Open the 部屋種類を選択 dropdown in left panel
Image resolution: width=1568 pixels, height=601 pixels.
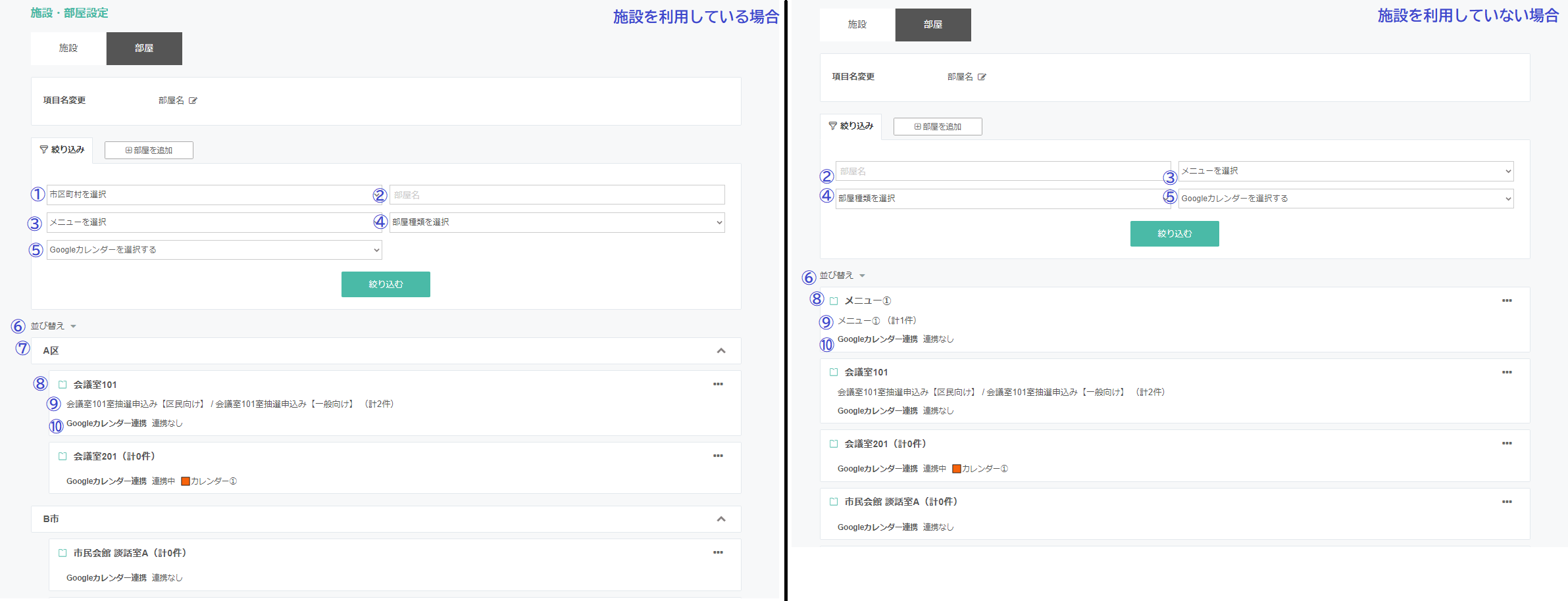[x=557, y=222]
